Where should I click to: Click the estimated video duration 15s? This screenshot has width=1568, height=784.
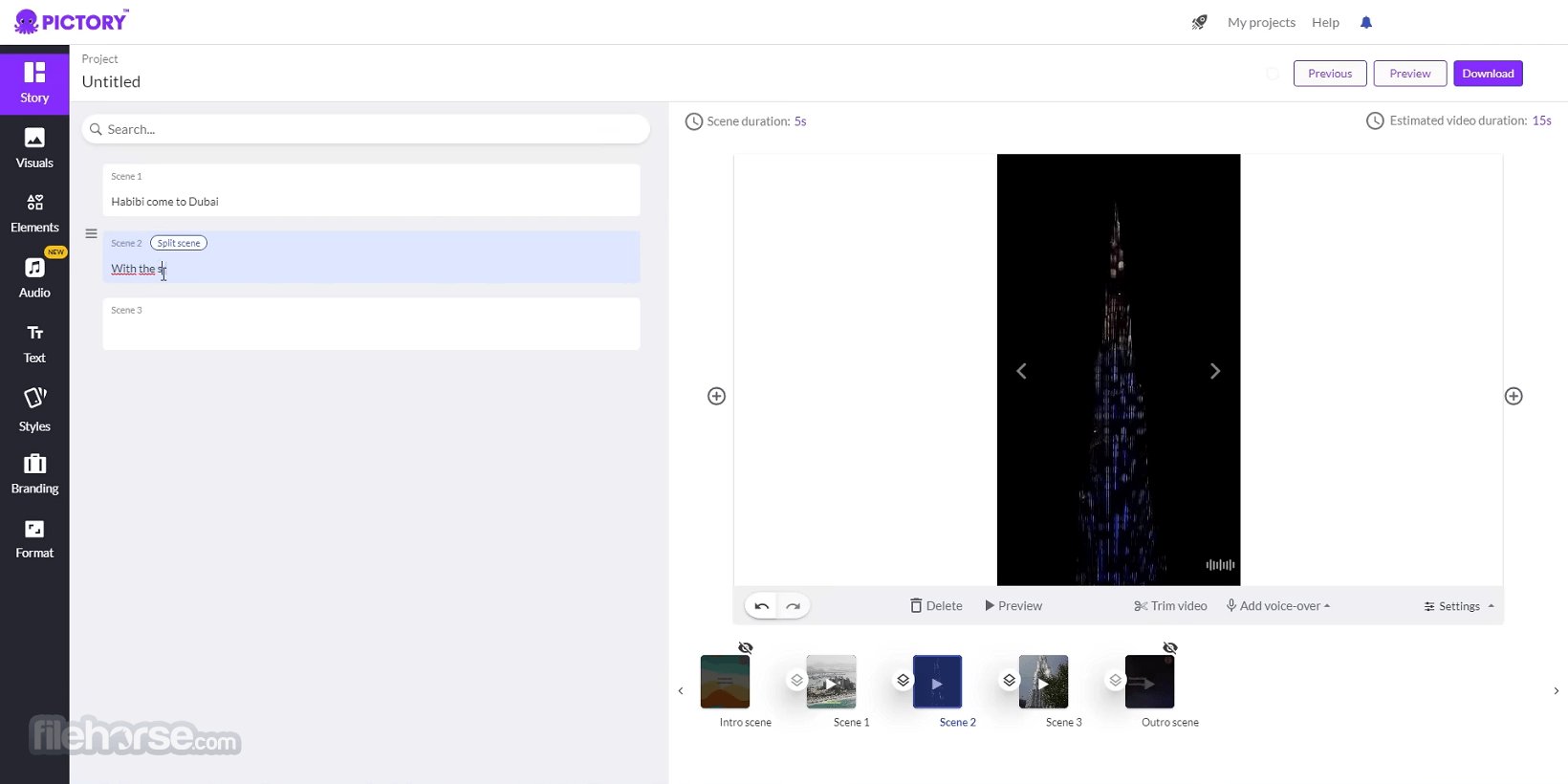coord(1541,120)
